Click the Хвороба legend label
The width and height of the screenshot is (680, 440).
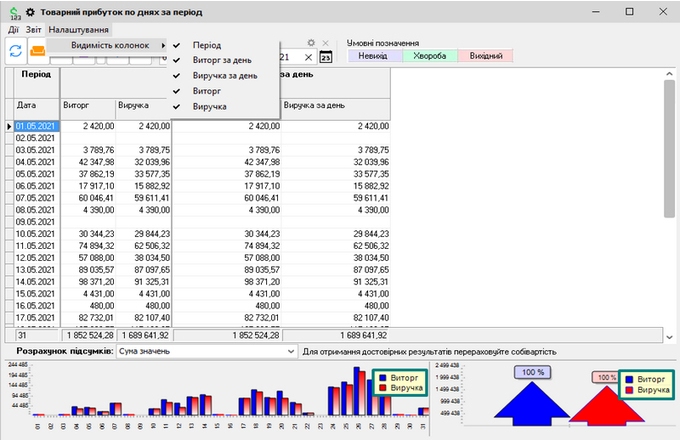(431, 56)
